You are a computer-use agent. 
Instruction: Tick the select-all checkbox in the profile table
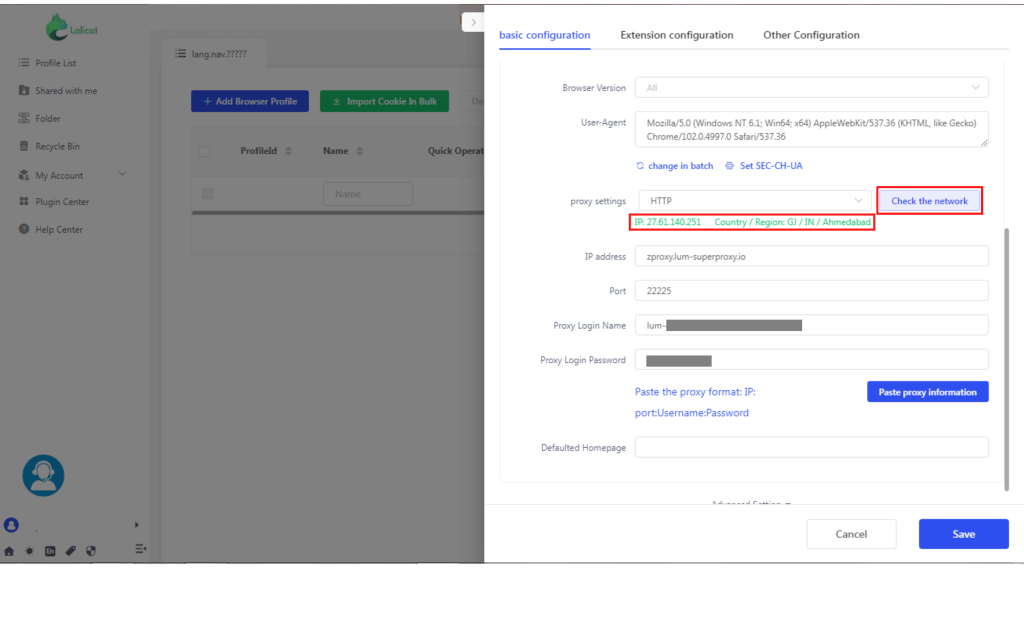point(205,151)
